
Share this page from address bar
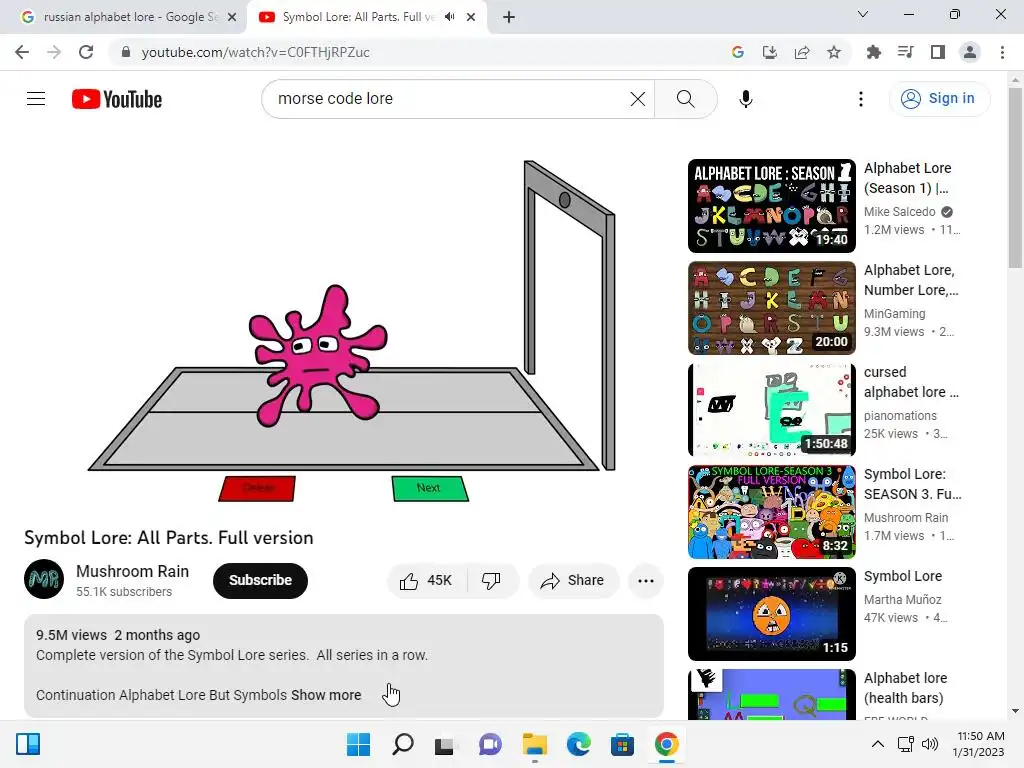click(x=802, y=52)
